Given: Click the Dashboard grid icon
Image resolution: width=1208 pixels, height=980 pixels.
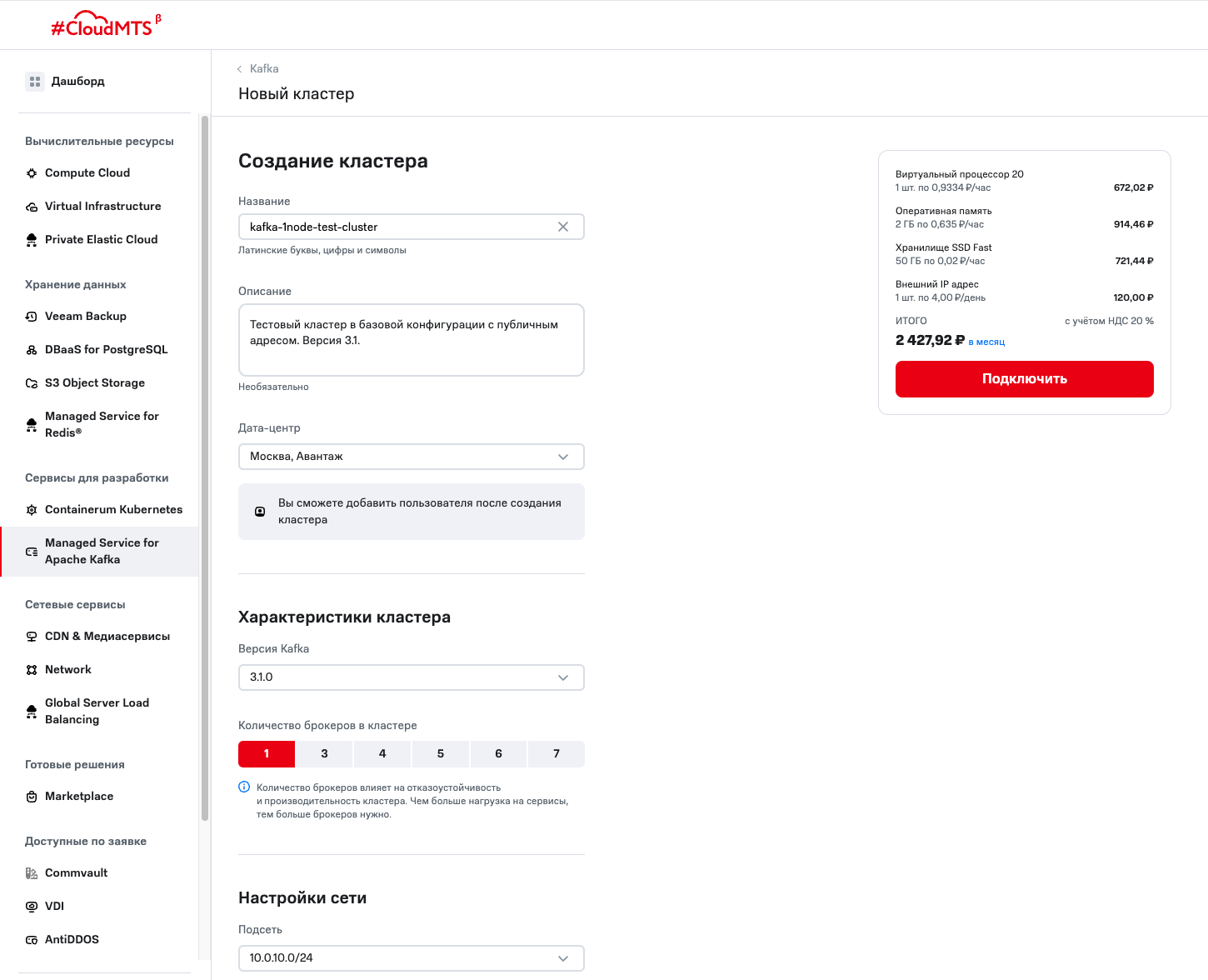Looking at the screenshot, I should (x=35, y=82).
